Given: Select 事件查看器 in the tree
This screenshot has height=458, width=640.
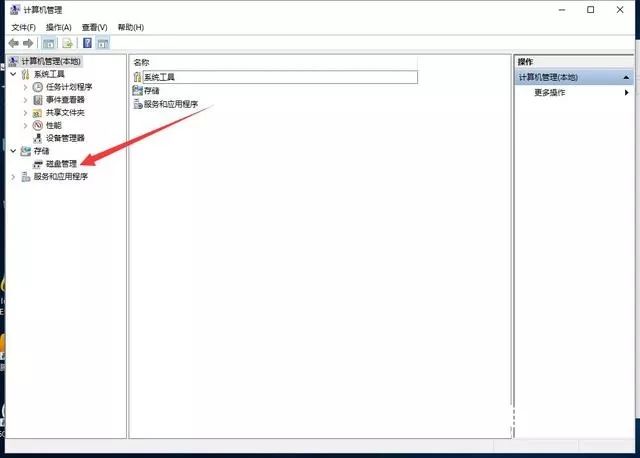Looking at the screenshot, I should 65,100.
